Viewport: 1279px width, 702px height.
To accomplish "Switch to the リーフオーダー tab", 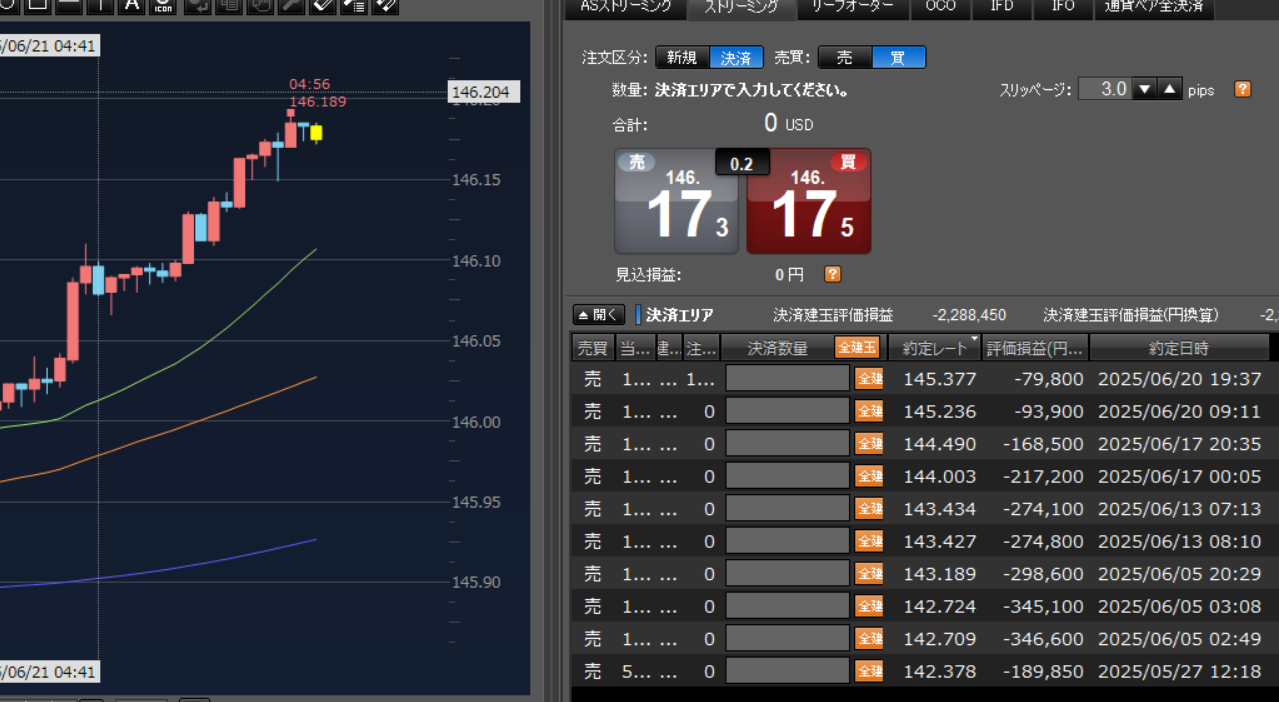I will [853, 7].
